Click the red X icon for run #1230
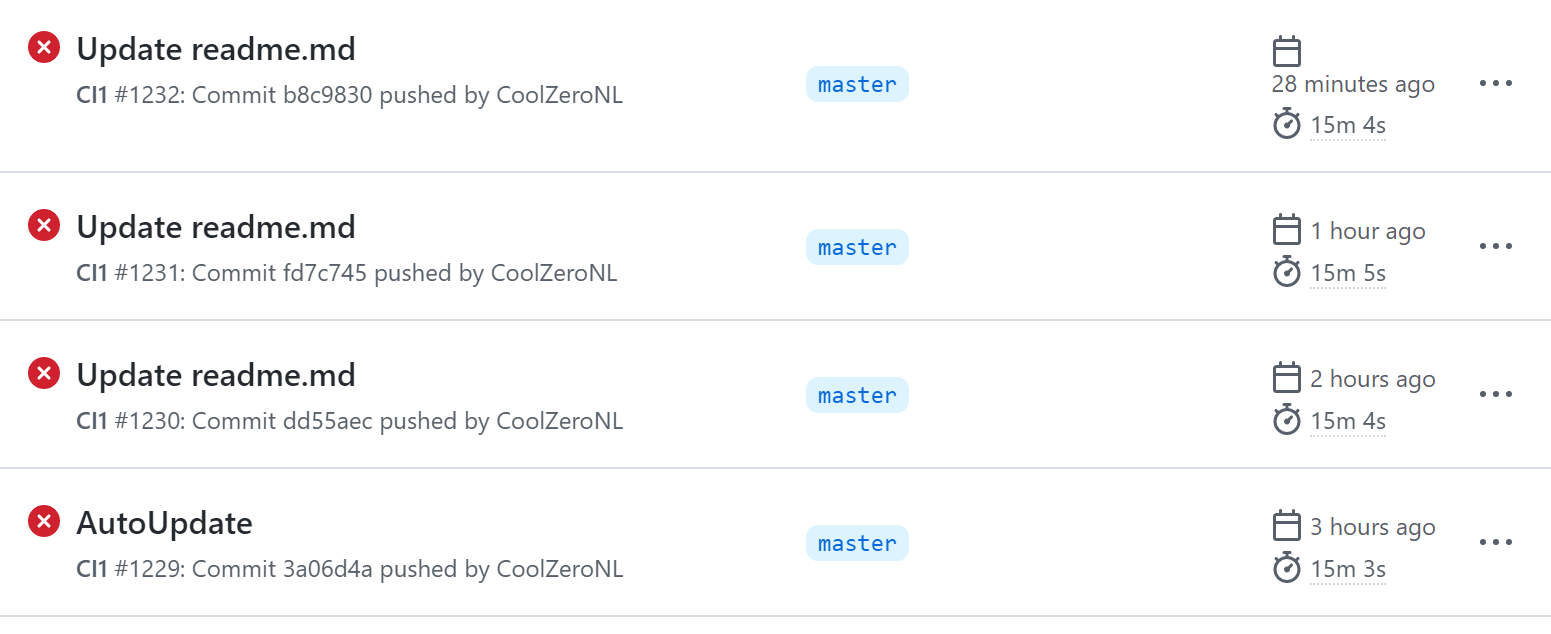1551x634 pixels. coord(43,373)
